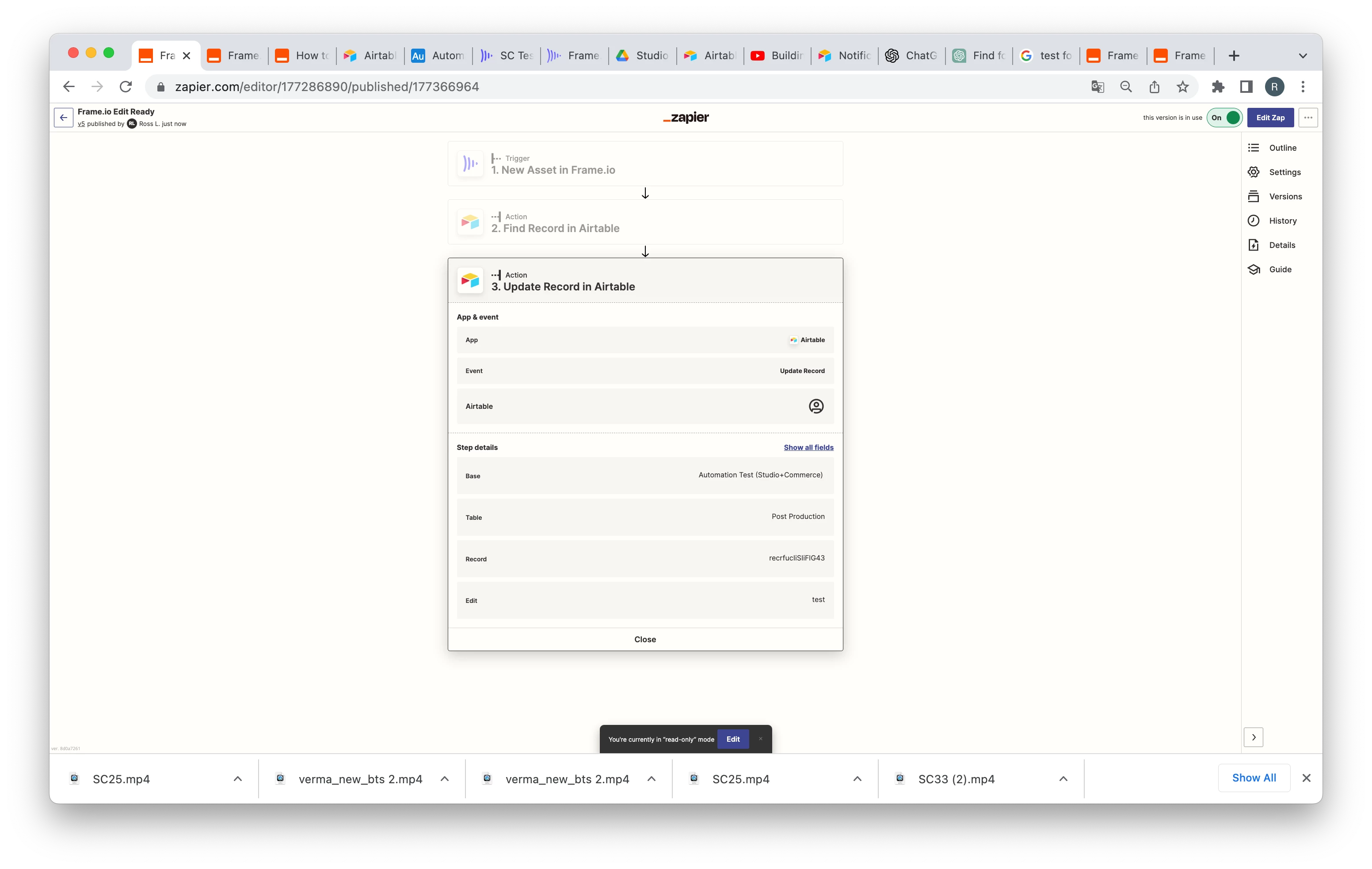
Task: Switch to the ChatGPT browser tab
Action: [x=911, y=56]
